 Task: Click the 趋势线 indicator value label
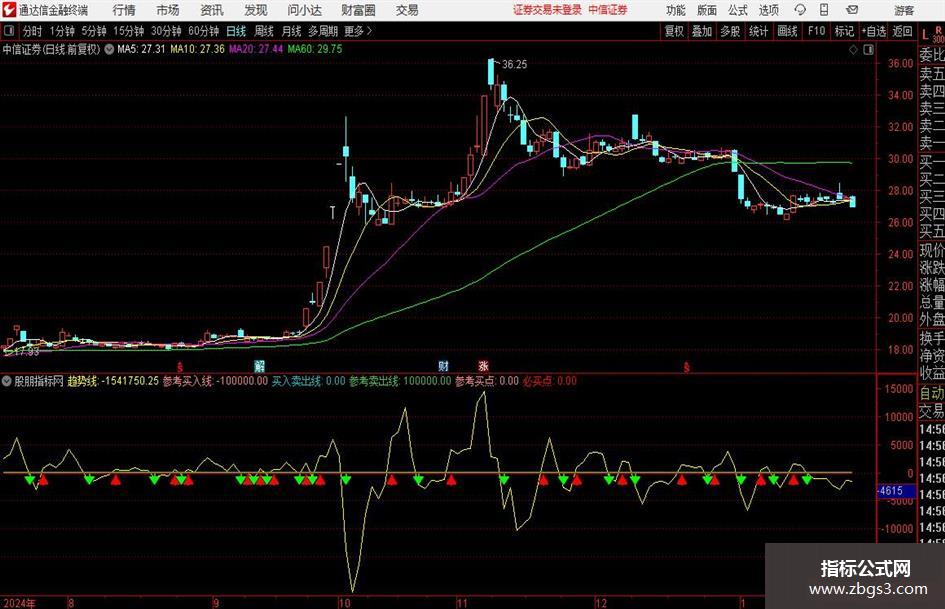tap(113, 381)
